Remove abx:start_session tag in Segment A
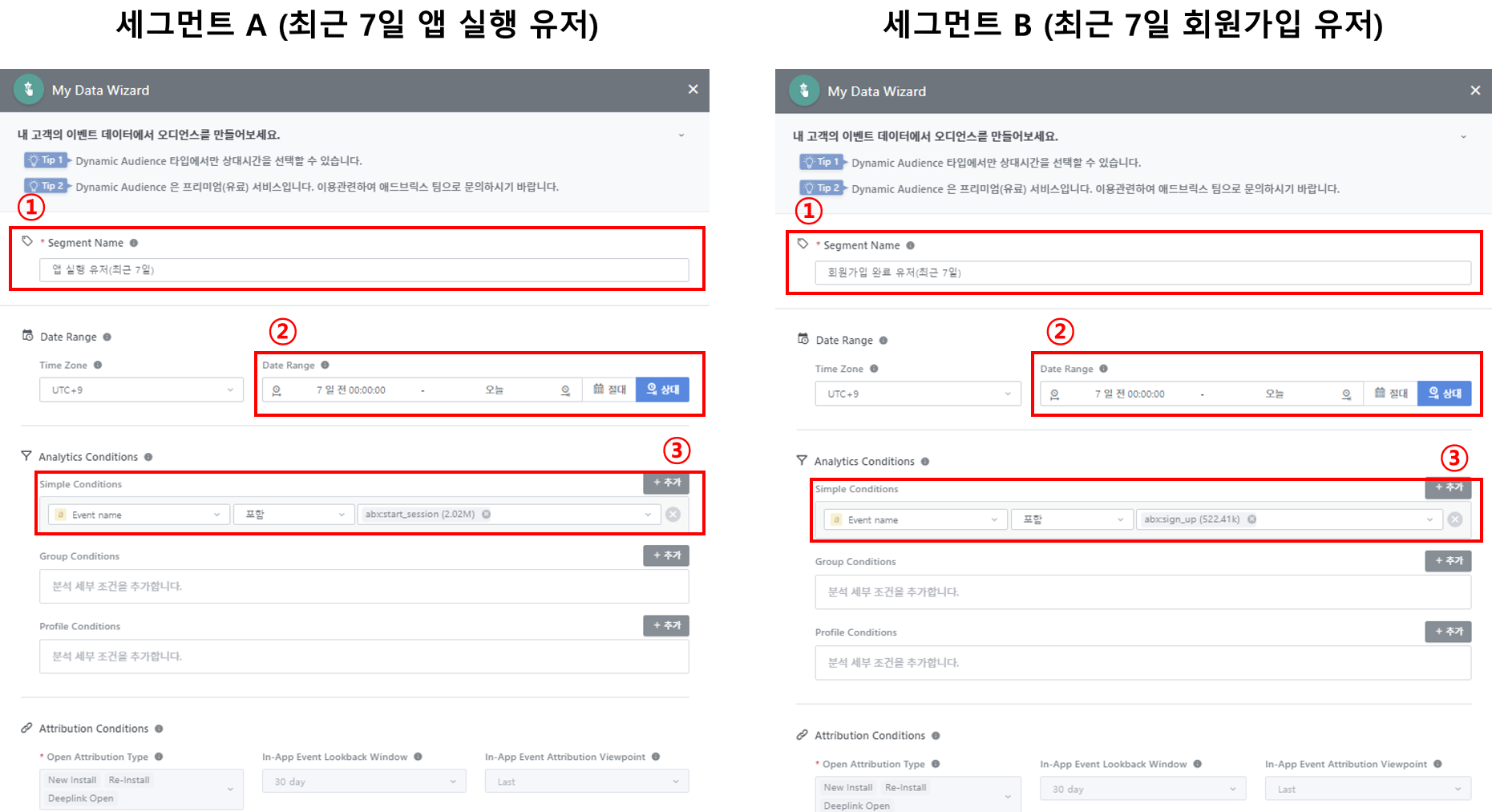 (x=486, y=515)
